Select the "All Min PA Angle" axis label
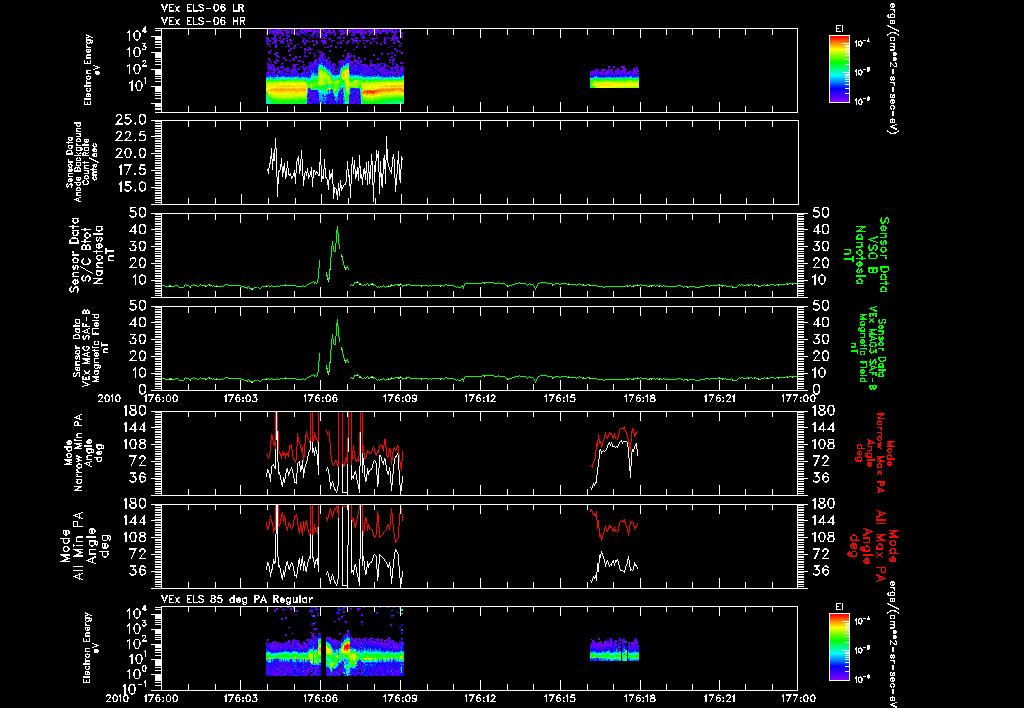The image size is (1024, 708). point(87,545)
